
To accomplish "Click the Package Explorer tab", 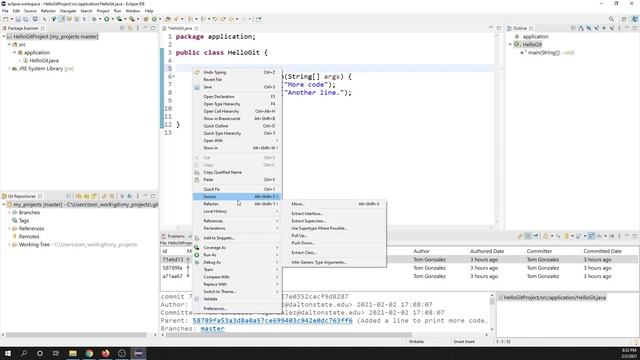I will click(x=23, y=28).
